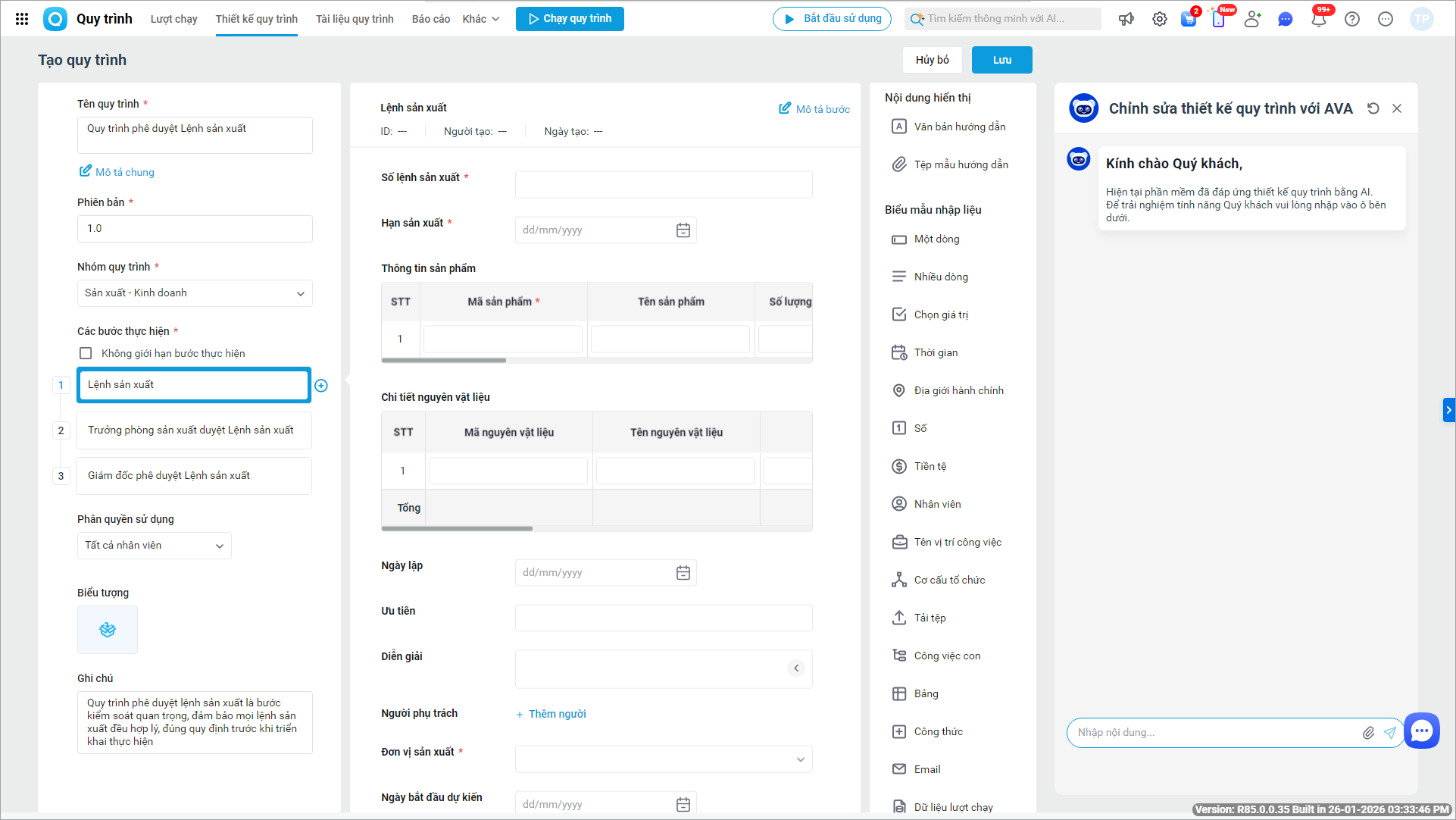Click the Số lệnh sản xuất input field
Image resolution: width=1456 pixels, height=820 pixels.
(663, 185)
